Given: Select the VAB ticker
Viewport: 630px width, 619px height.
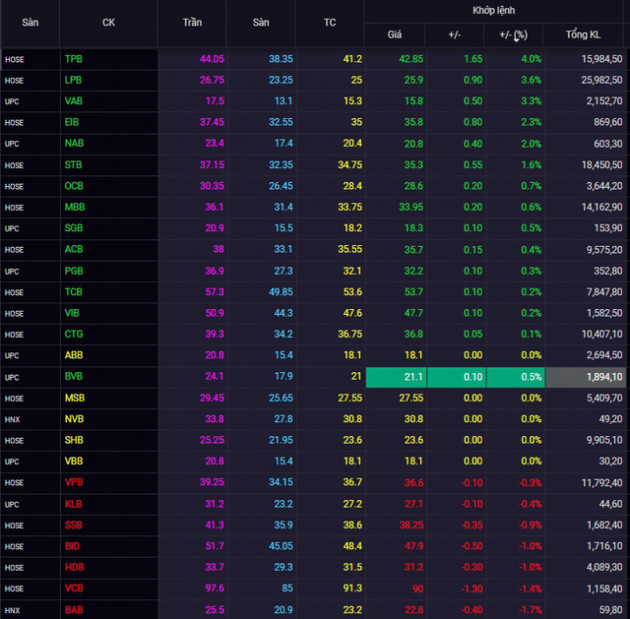Looking at the screenshot, I should (74, 101).
